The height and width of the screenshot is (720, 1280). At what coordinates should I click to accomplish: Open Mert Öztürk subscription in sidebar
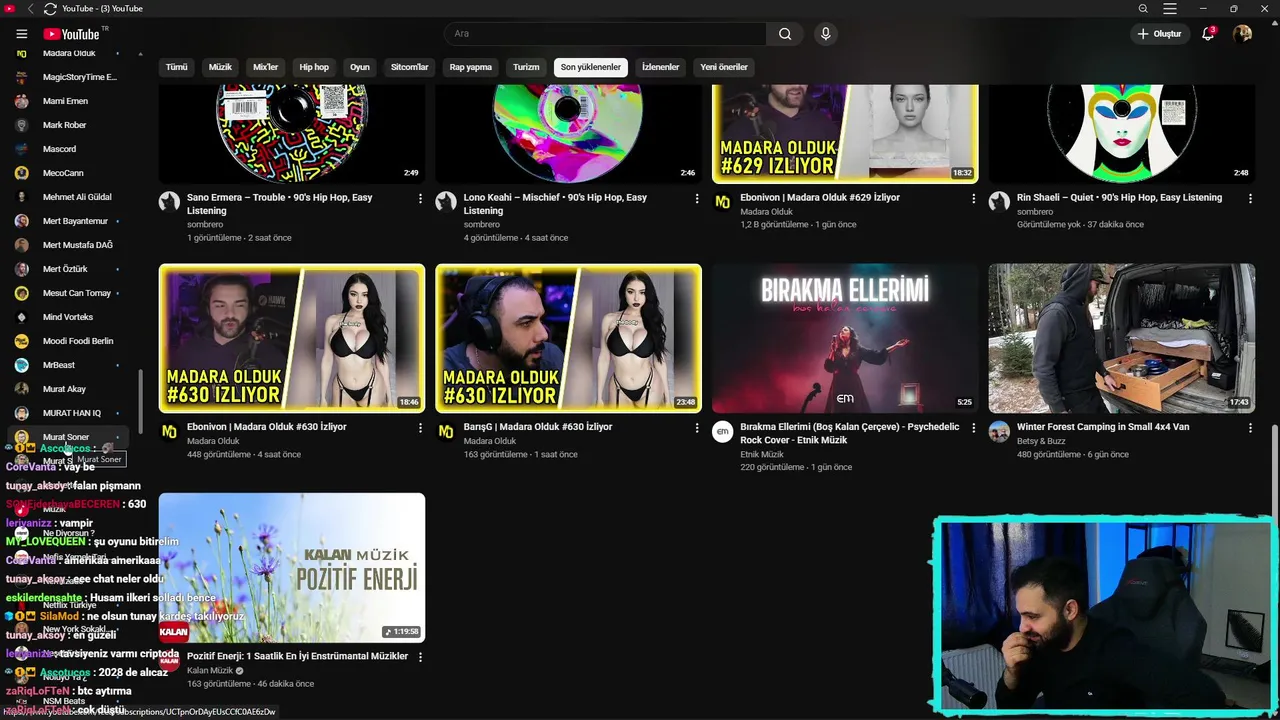coord(70,269)
